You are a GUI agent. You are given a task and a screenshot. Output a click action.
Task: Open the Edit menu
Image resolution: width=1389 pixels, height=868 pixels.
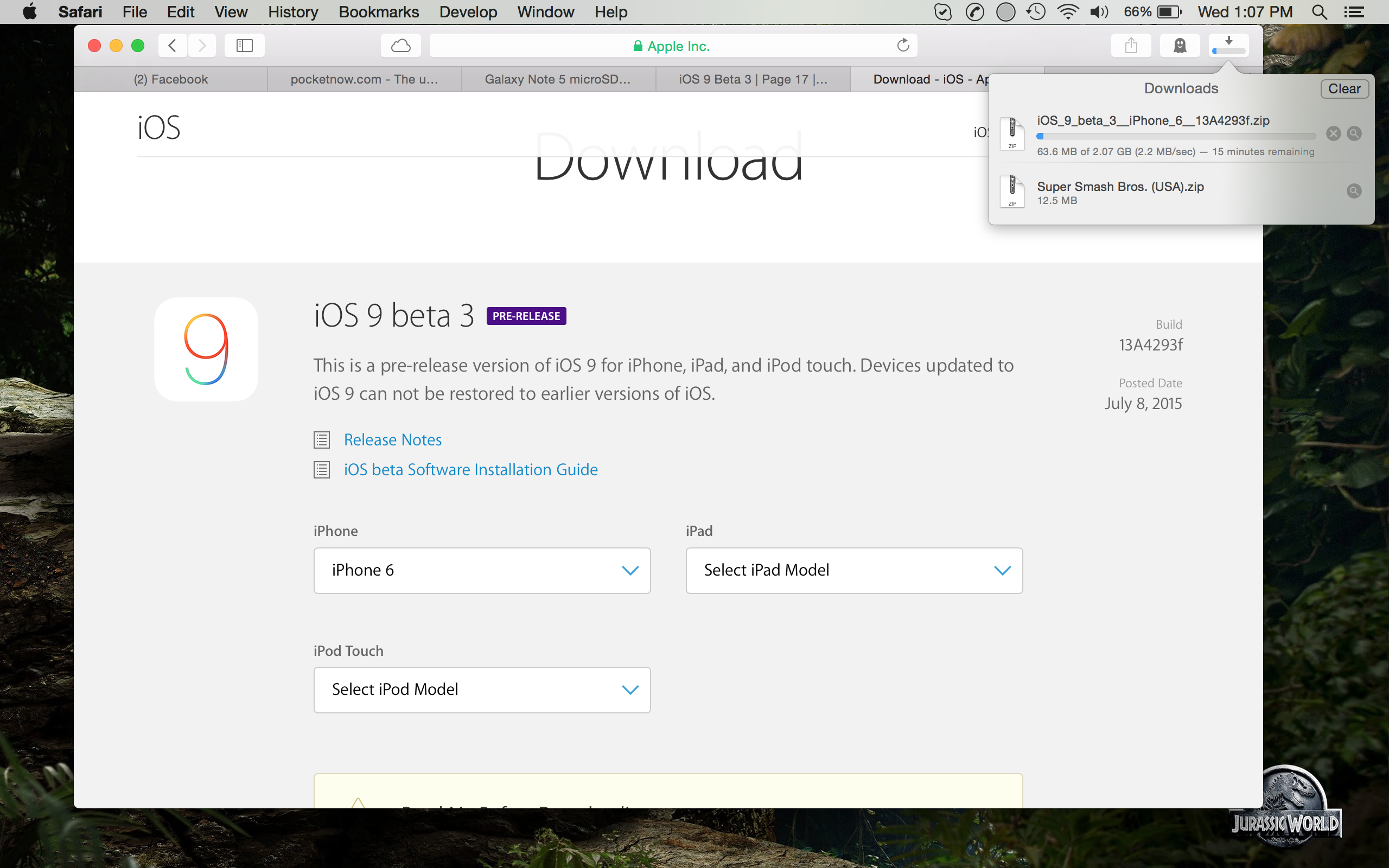coord(181,12)
